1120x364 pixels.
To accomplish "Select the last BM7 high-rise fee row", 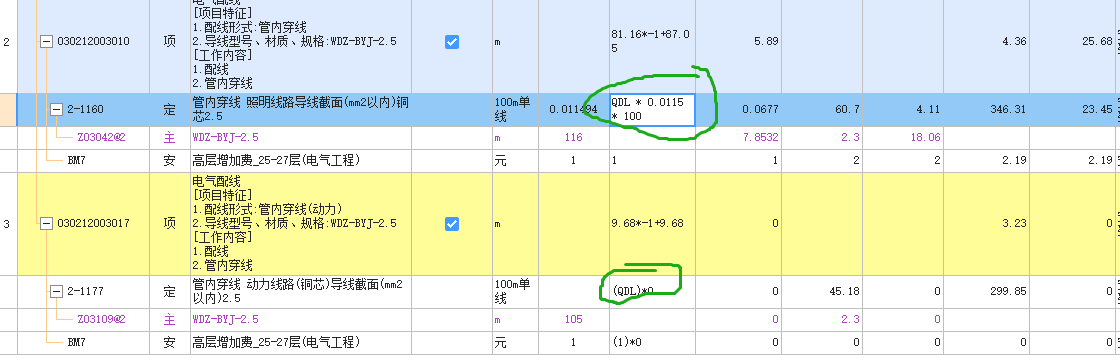I will [560, 343].
